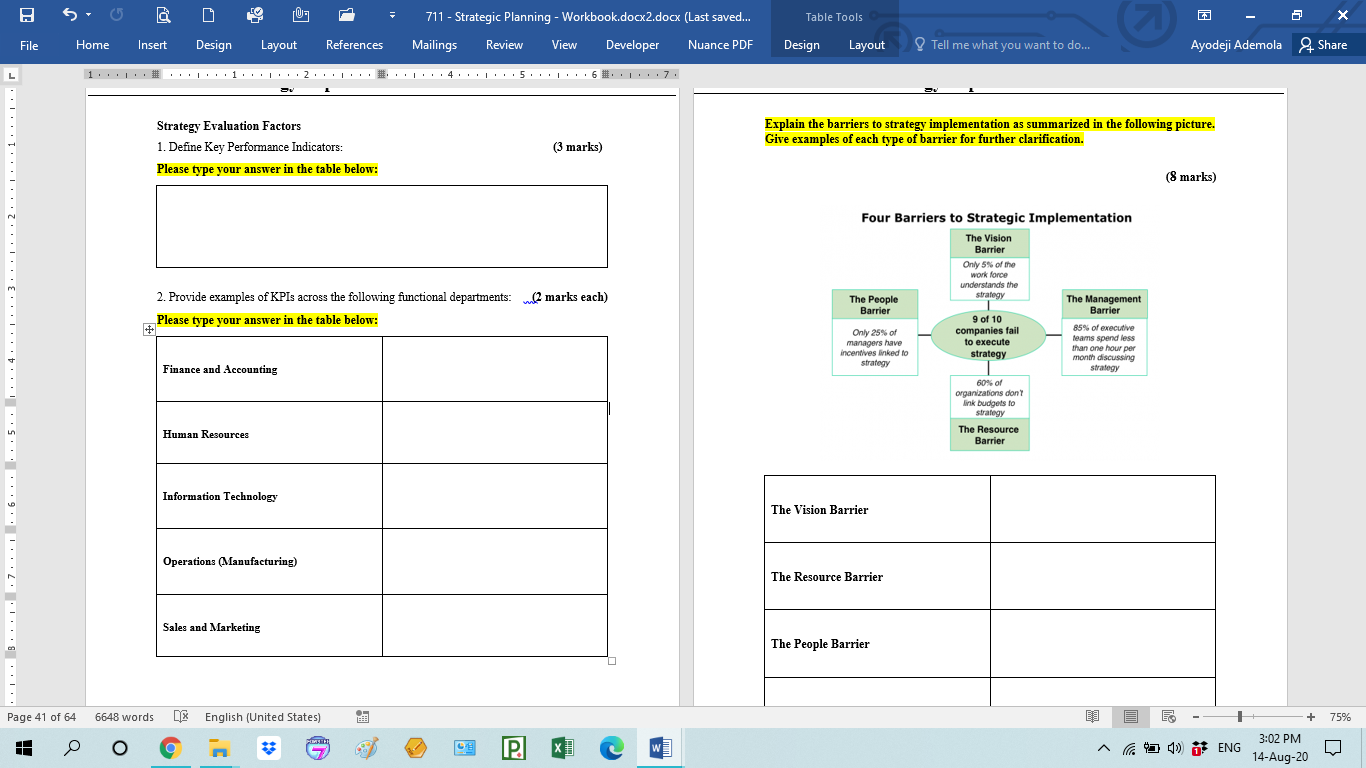Screen dimensions: 1366x768
Task: Click the macro recording status bar icon
Action: pos(361,716)
